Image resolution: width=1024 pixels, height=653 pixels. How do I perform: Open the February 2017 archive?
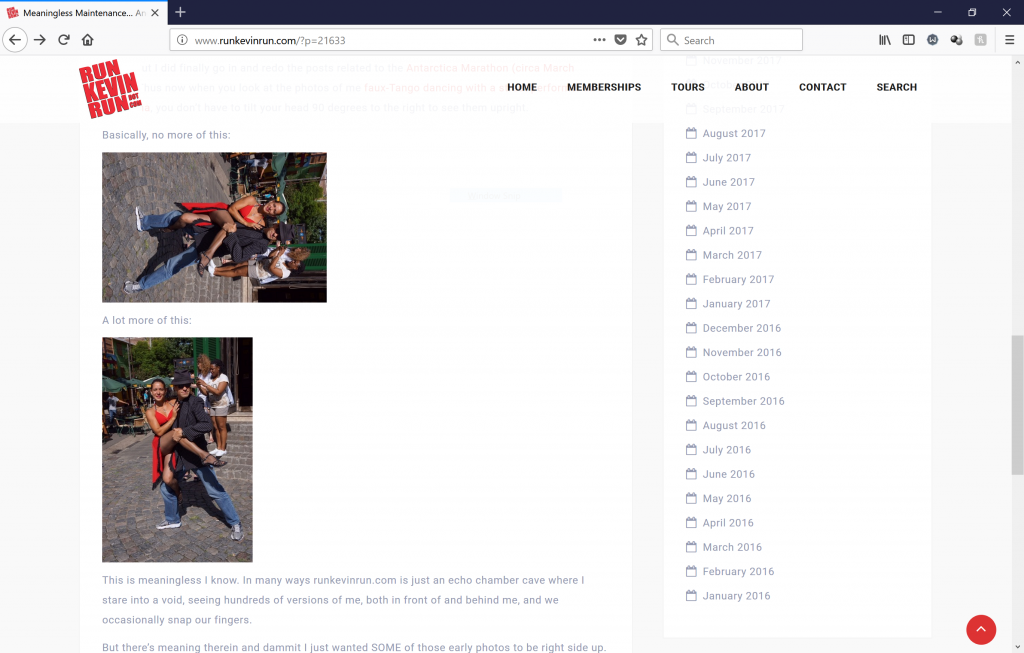click(738, 279)
